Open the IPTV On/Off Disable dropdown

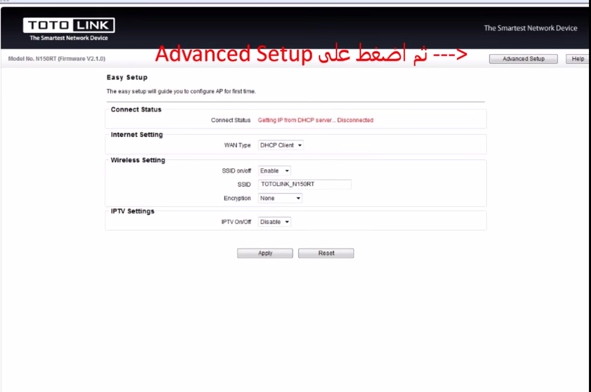[274, 222]
